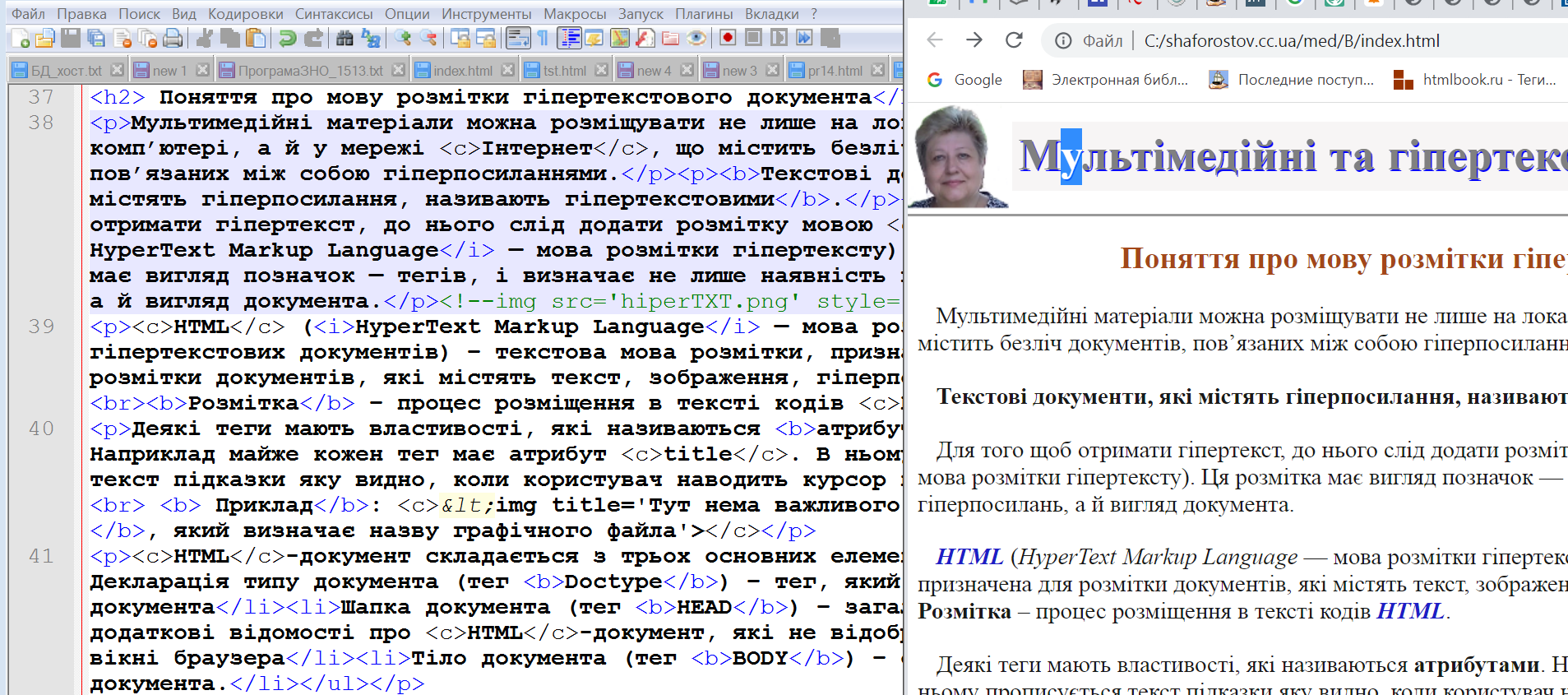Image resolution: width=1568 pixels, height=695 pixels.
Task: Open the Кодировки menu
Action: pos(245,14)
